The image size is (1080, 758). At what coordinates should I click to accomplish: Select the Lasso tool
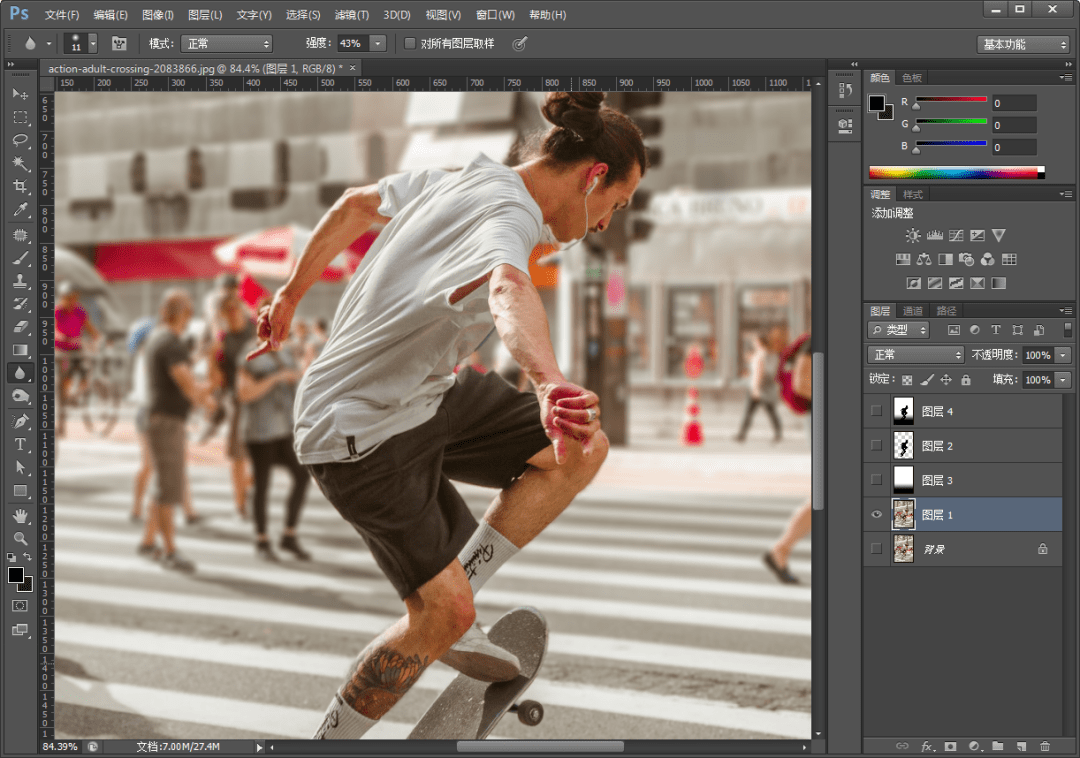(x=20, y=141)
